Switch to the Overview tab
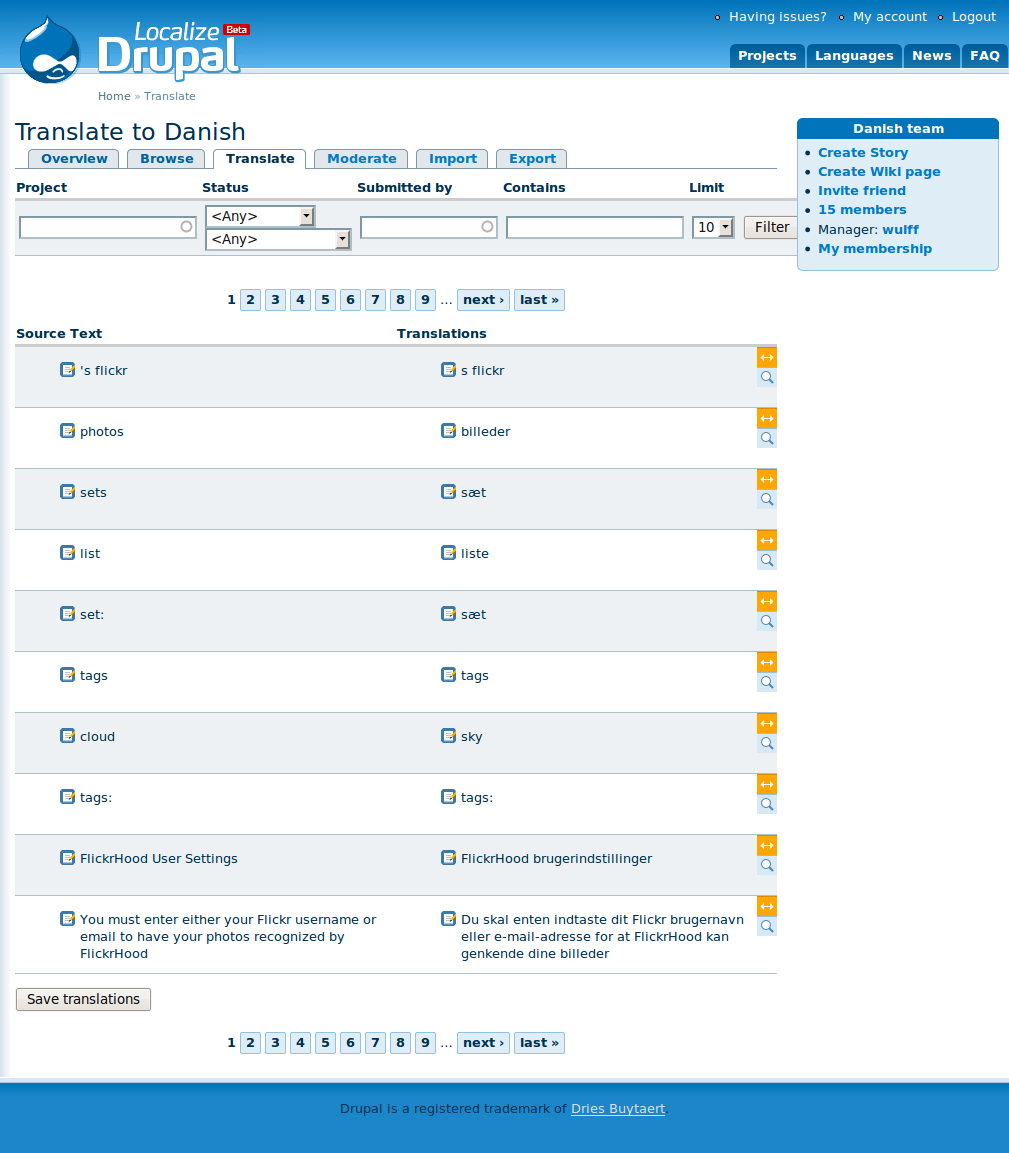 (x=74, y=159)
